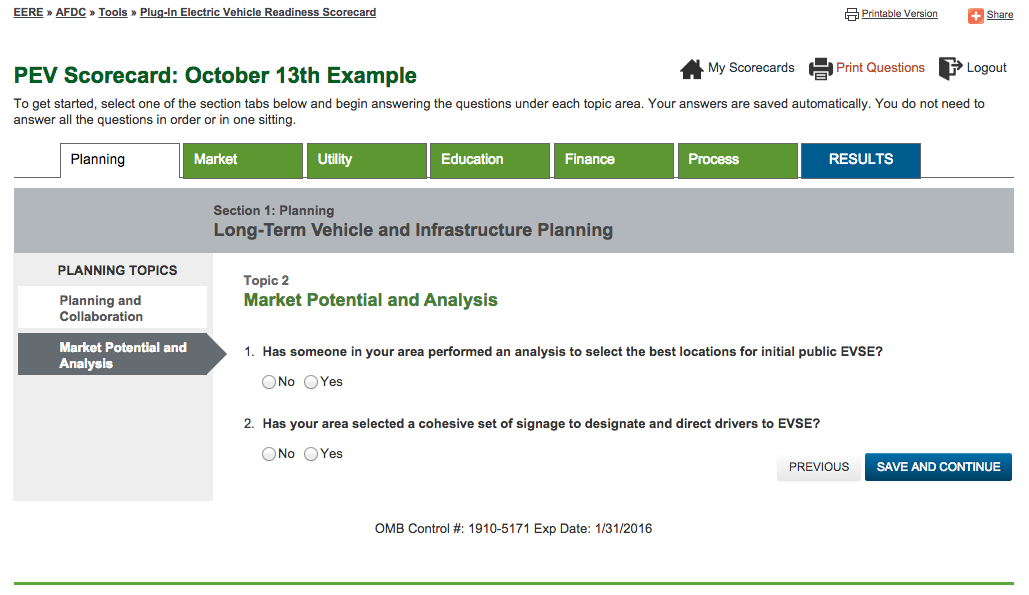
Task: Select No for the cohesive signage question
Action: (269, 454)
